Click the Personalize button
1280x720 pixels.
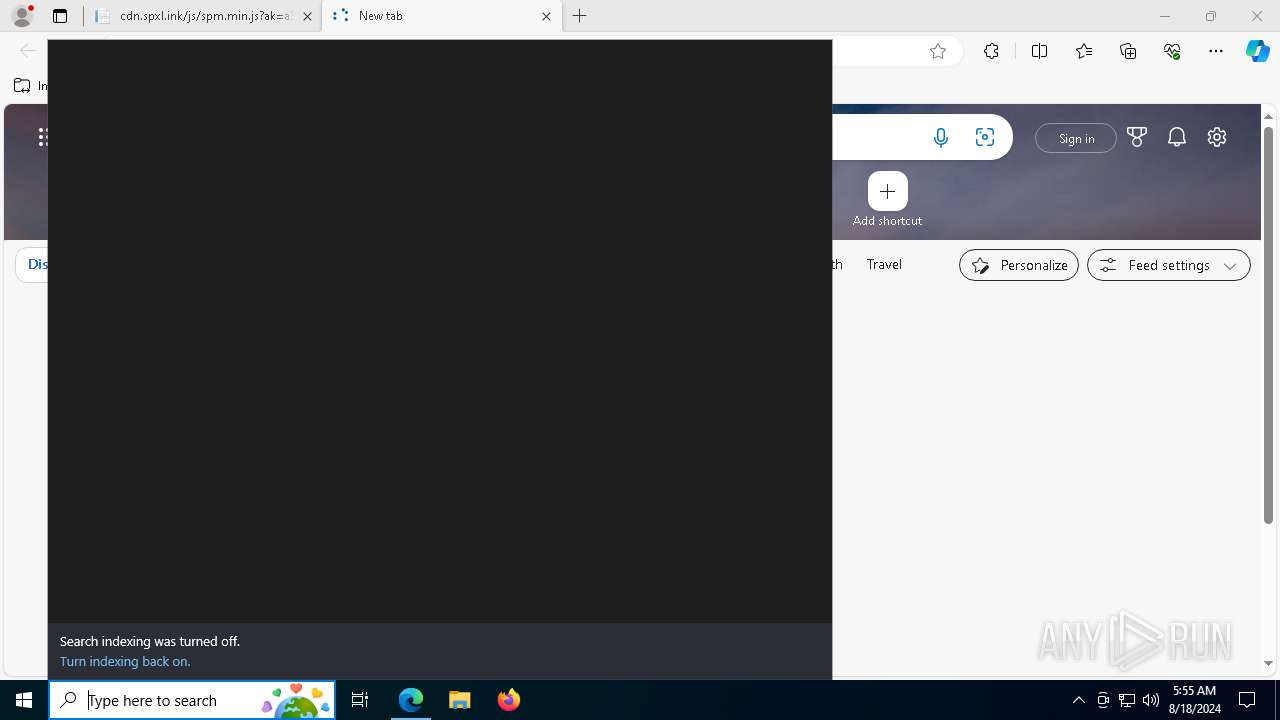1019,265
